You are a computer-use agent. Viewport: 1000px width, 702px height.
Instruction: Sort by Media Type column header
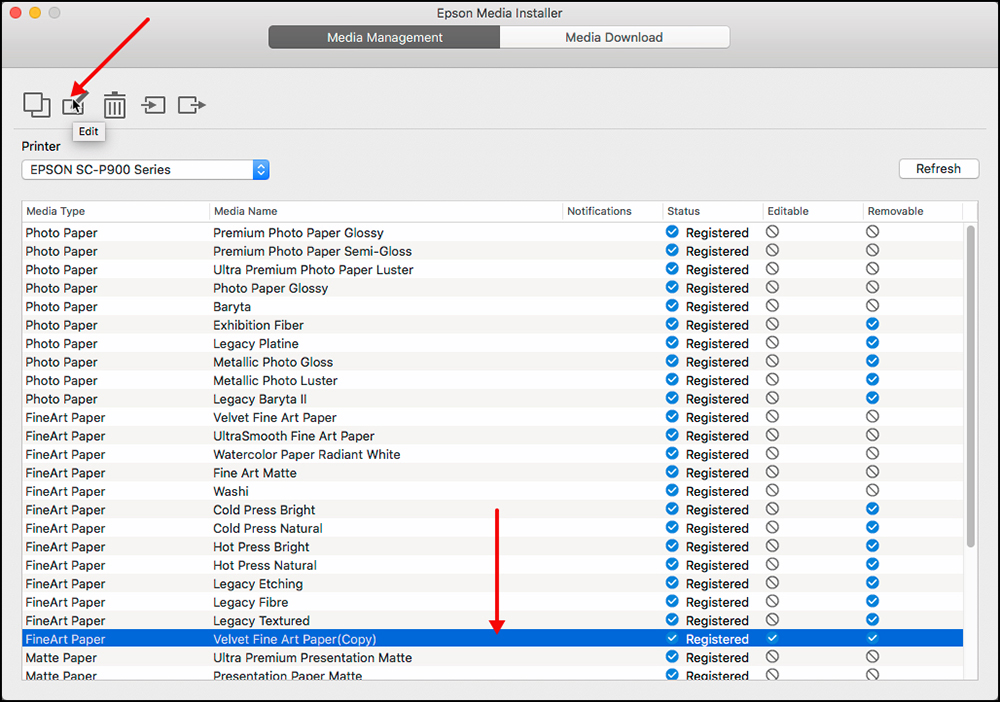(115, 211)
